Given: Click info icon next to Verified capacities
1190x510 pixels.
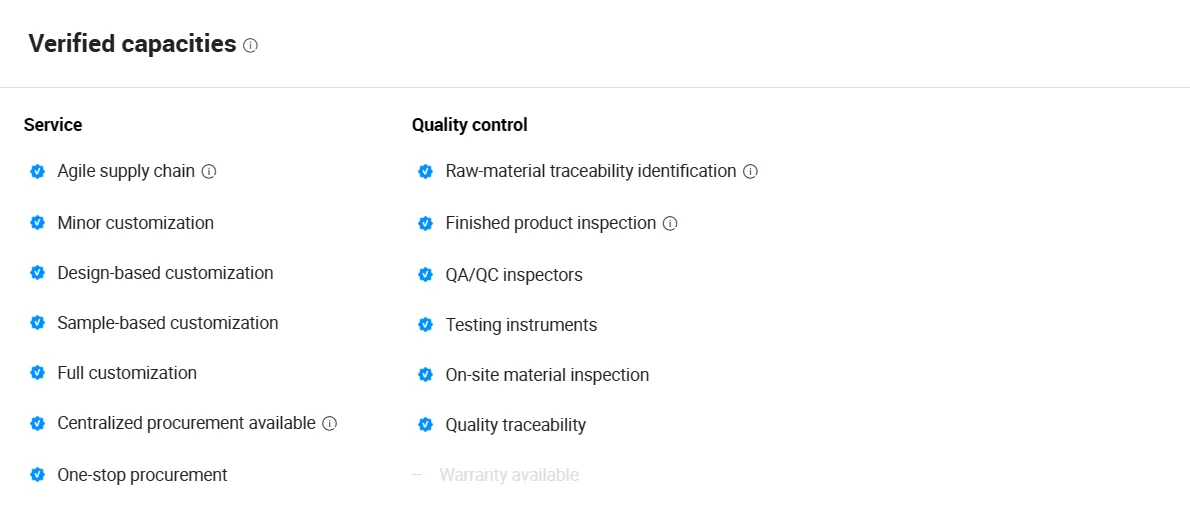Looking at the screenshot, I should (x=250, y=46).
